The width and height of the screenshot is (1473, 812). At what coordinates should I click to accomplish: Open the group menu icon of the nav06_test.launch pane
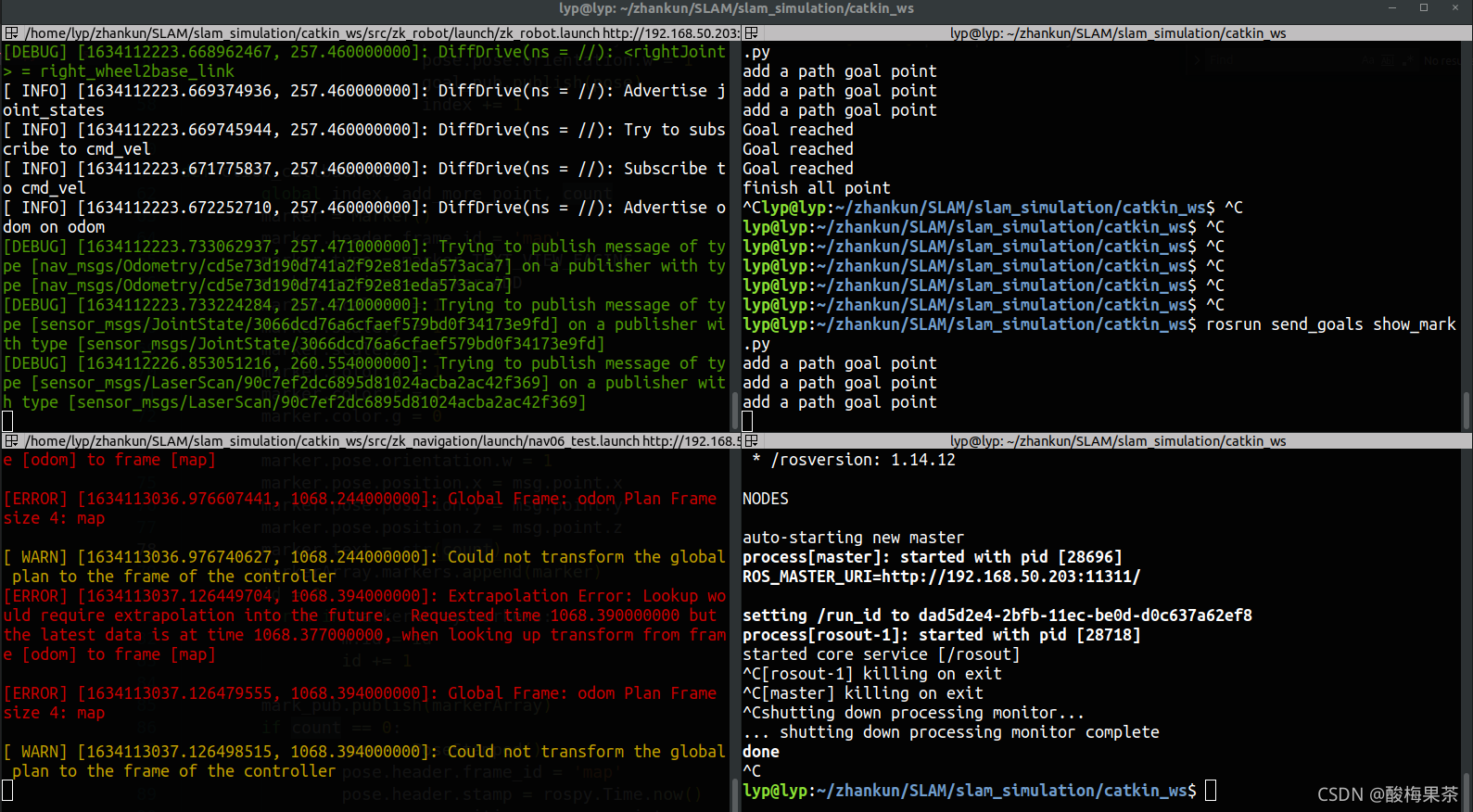[x=11, y=441]
